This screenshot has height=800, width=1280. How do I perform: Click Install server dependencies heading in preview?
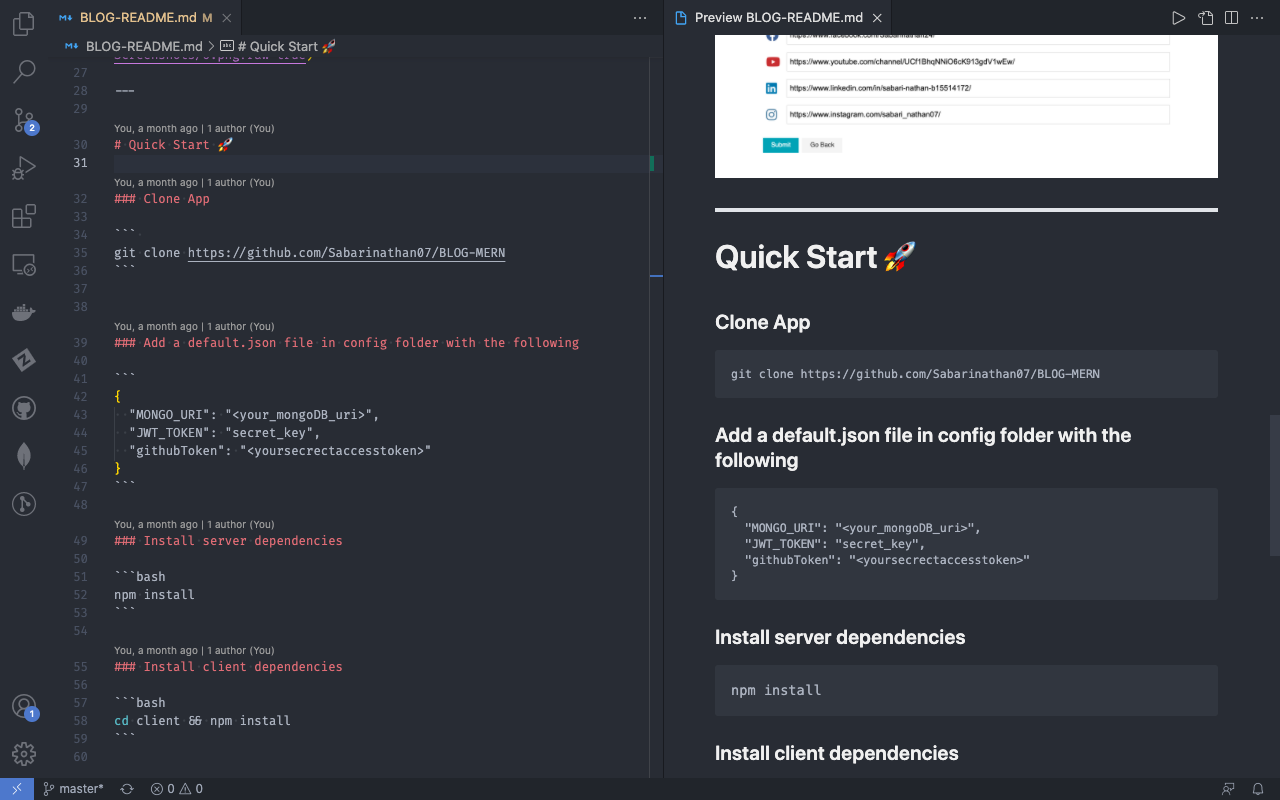click(840, 637)
